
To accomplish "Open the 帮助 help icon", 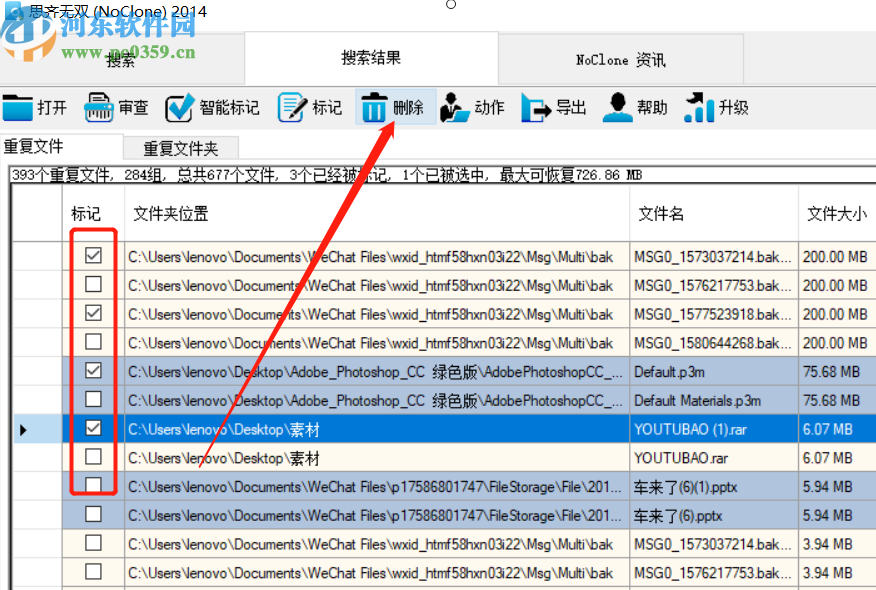I will pos(619,107).
